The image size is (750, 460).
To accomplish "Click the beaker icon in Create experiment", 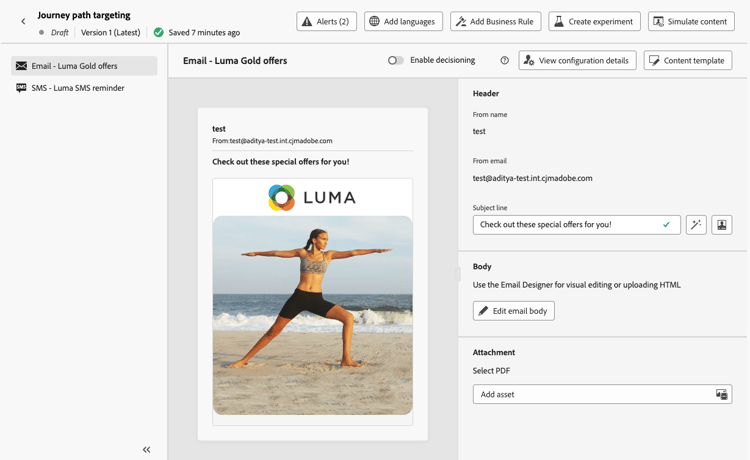I will 559,21.
